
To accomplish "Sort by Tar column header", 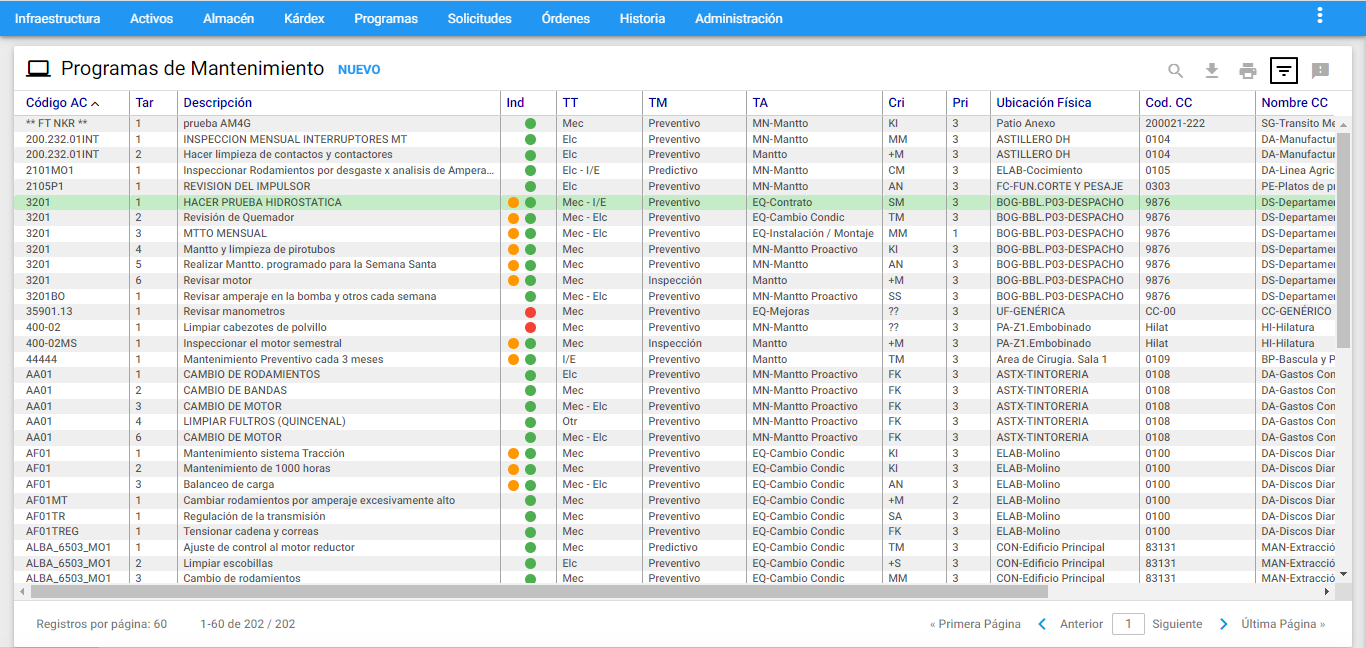I will tap(145, 103).
